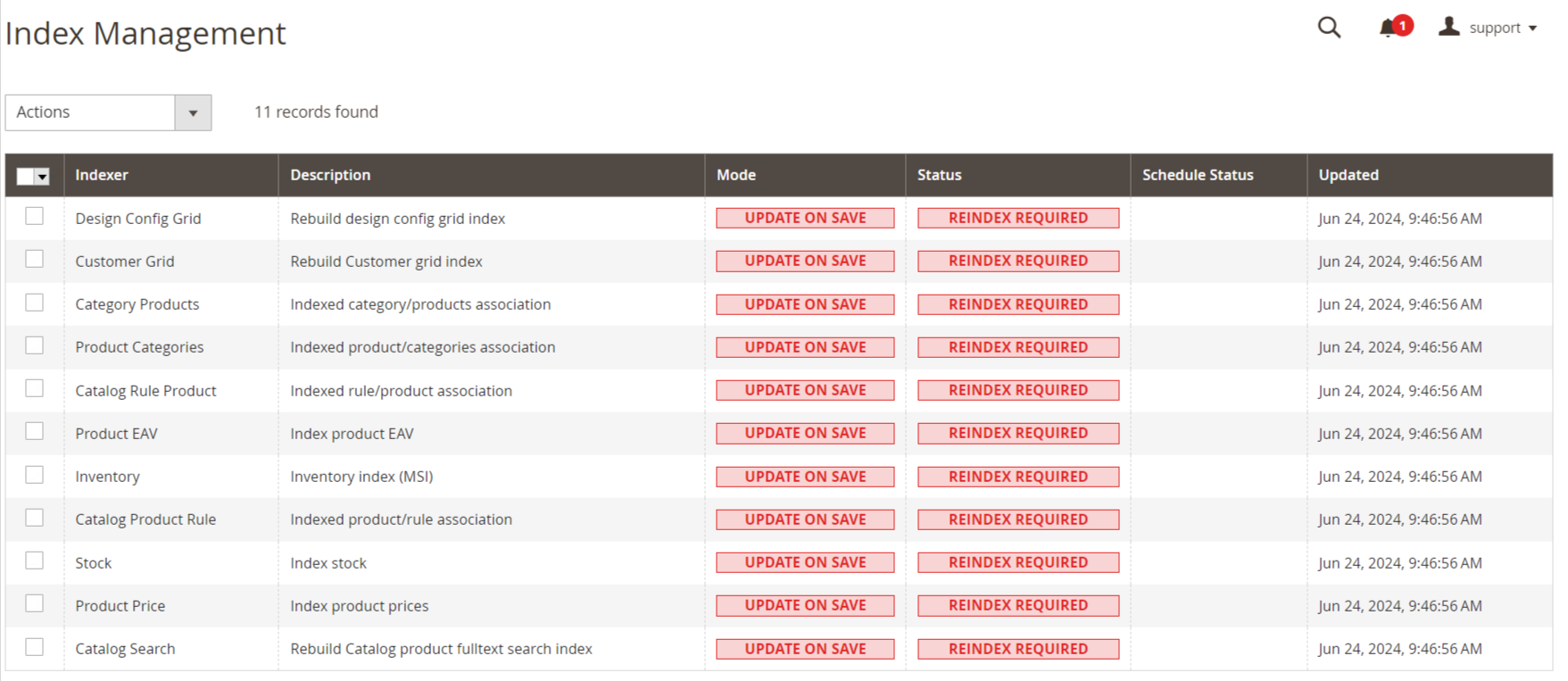Open the notifications bell icon
1568x681 pixels.
pos(1388,28)
